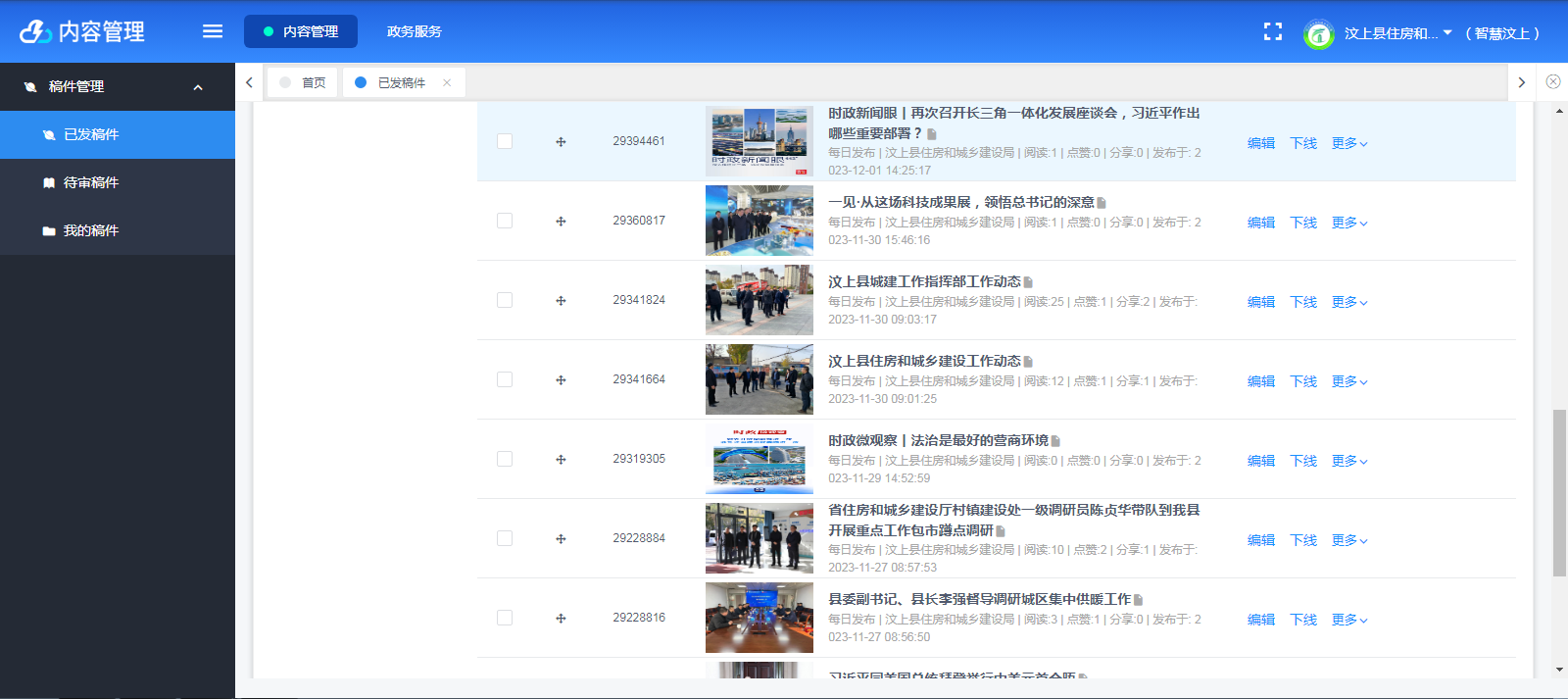Viewport: 1568px width, 699px height.
Task: Select checkbox for article 29228884
Action: (x=505, y=538)
